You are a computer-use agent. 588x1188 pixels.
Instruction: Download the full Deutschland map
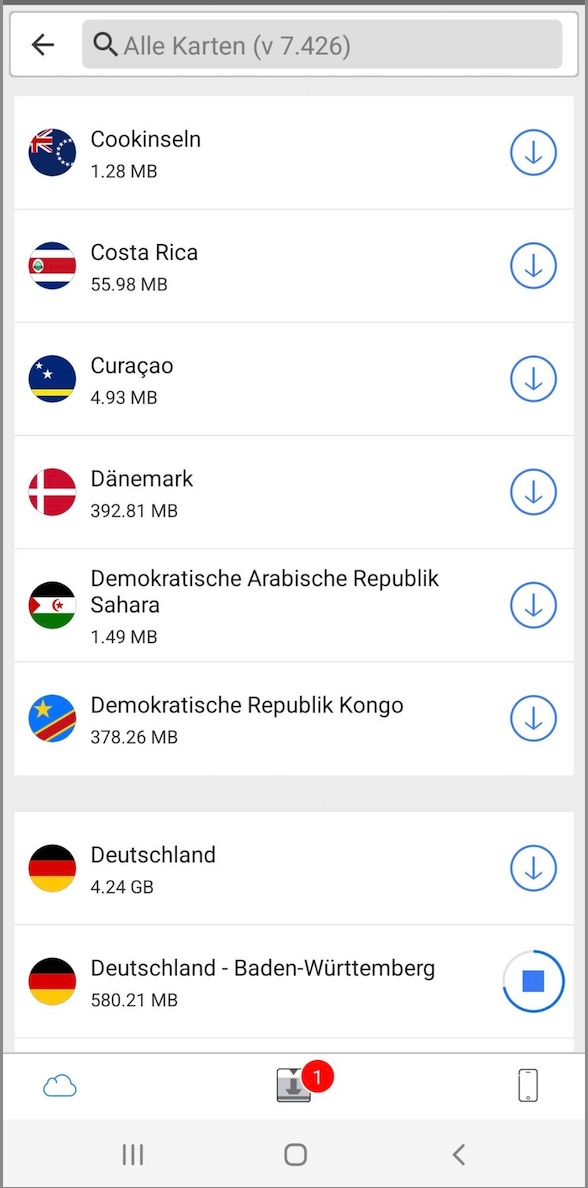(533, 868)
